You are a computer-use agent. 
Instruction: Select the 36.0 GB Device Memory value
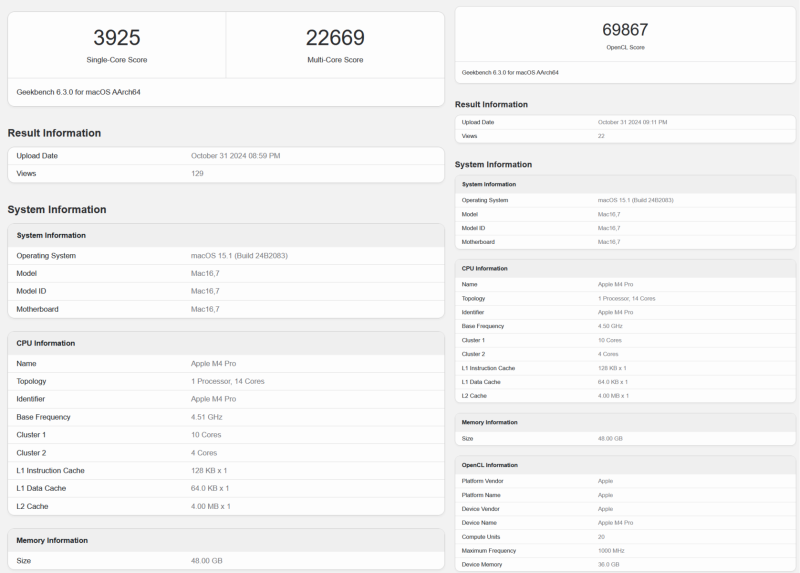[609, 565]
